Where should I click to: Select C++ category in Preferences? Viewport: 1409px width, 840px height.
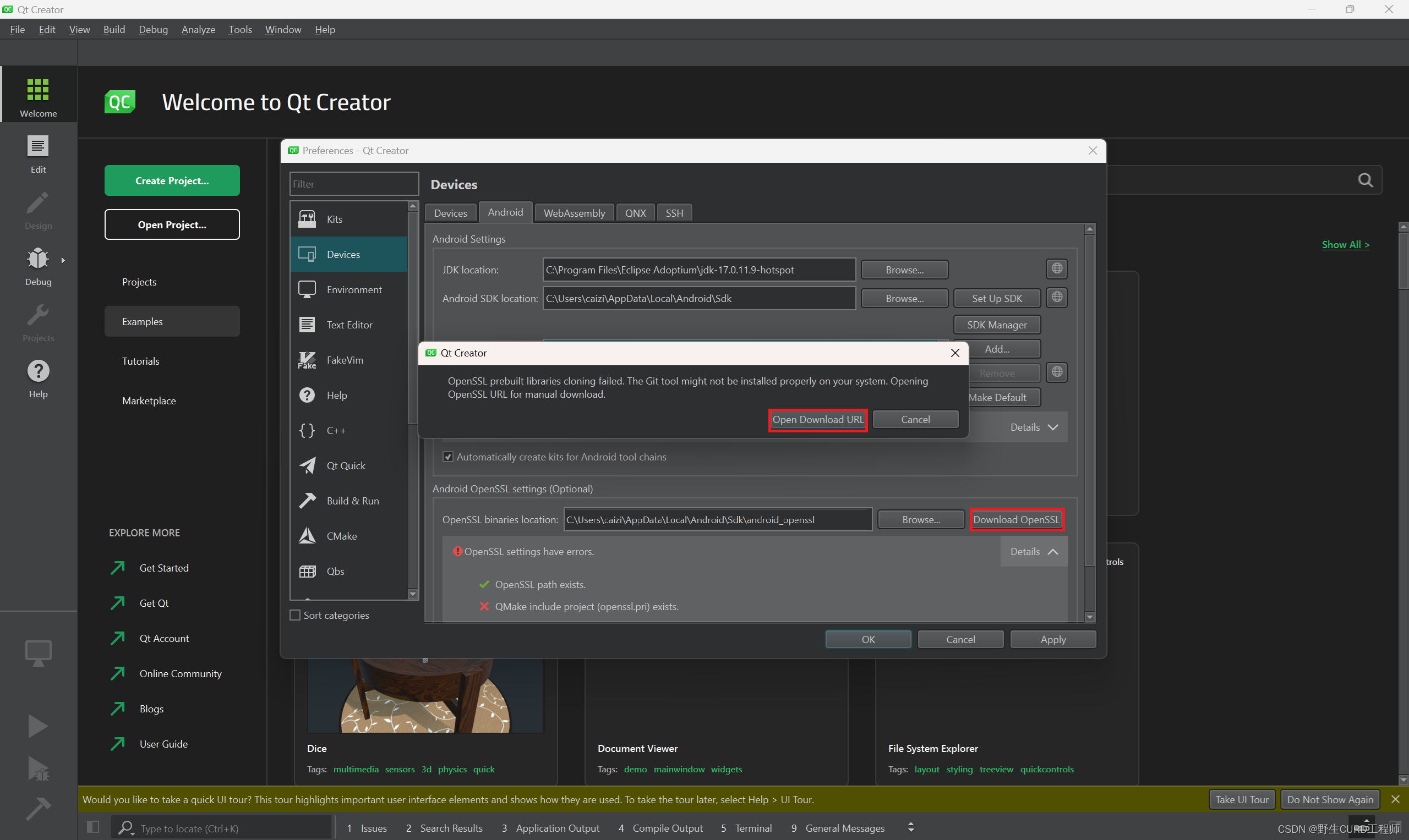(349, 430)
